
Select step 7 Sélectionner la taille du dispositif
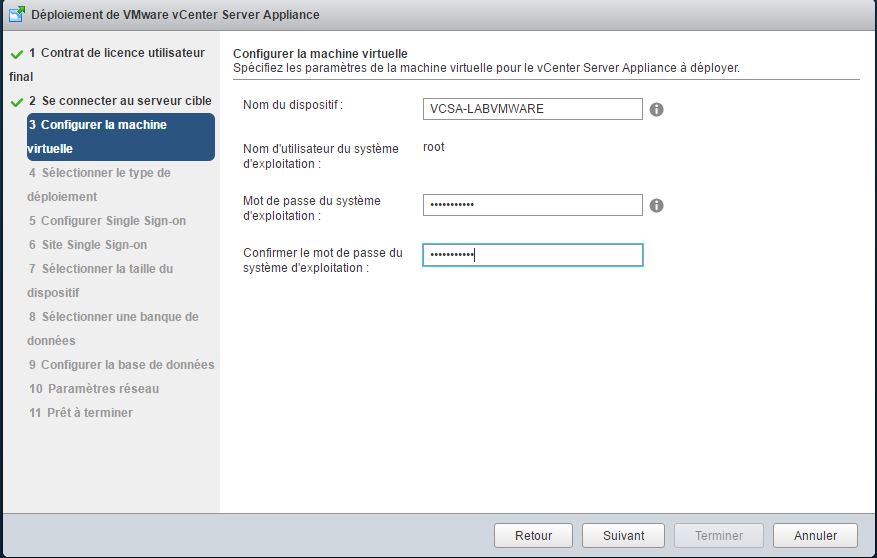point(100,281)
